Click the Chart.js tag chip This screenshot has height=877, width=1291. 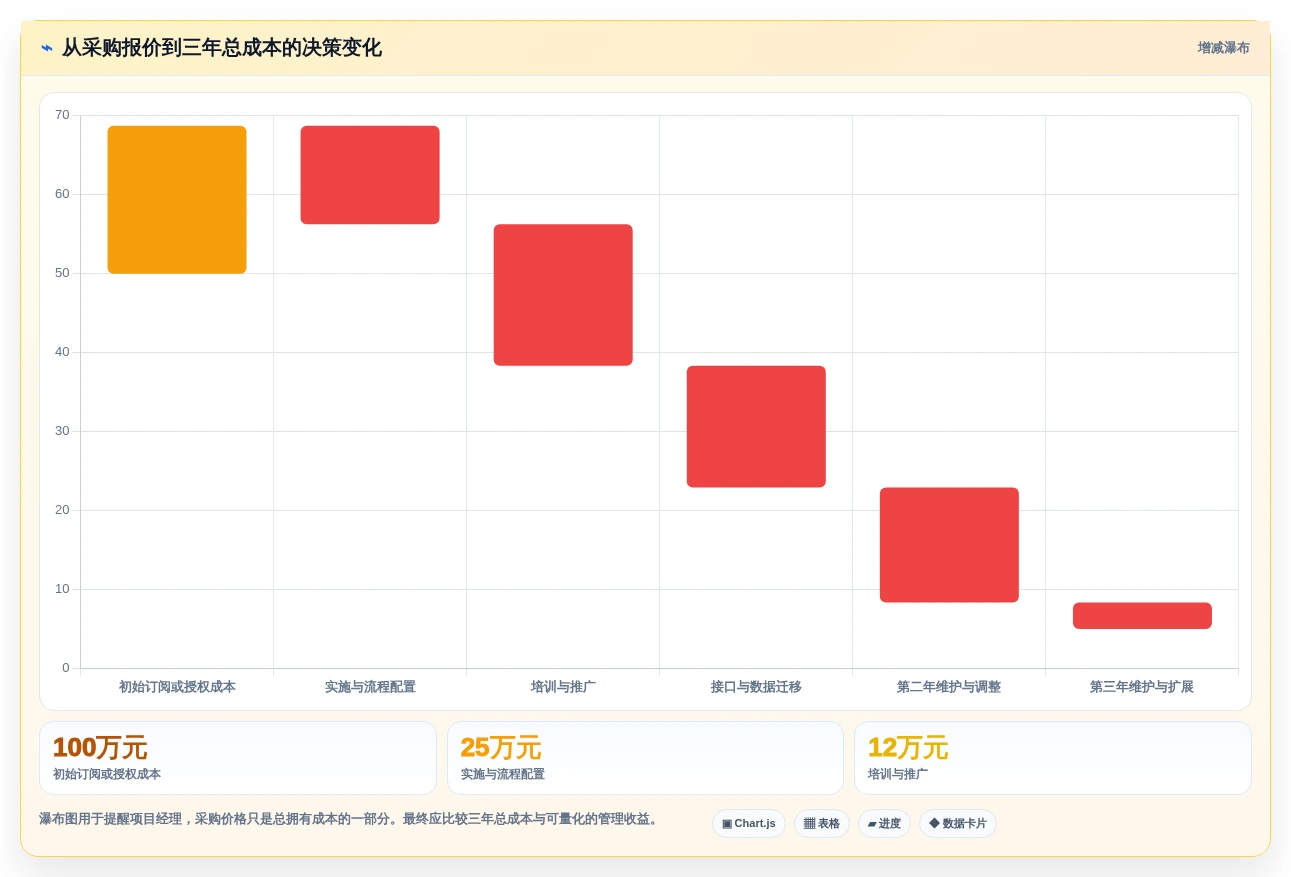(749, 824)
